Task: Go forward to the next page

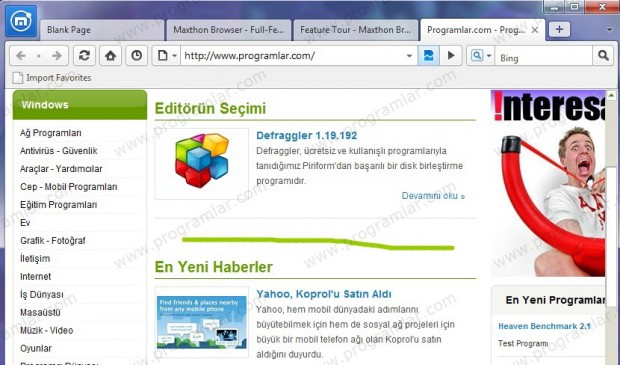Action: [x=57, y=56]
